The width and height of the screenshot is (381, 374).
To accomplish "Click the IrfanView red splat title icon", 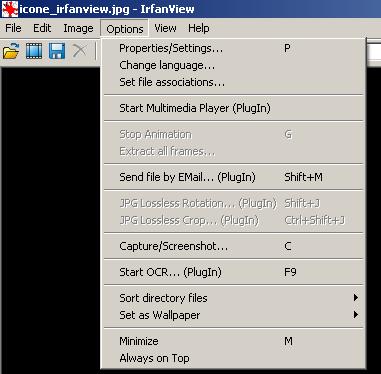I will 10,9.
